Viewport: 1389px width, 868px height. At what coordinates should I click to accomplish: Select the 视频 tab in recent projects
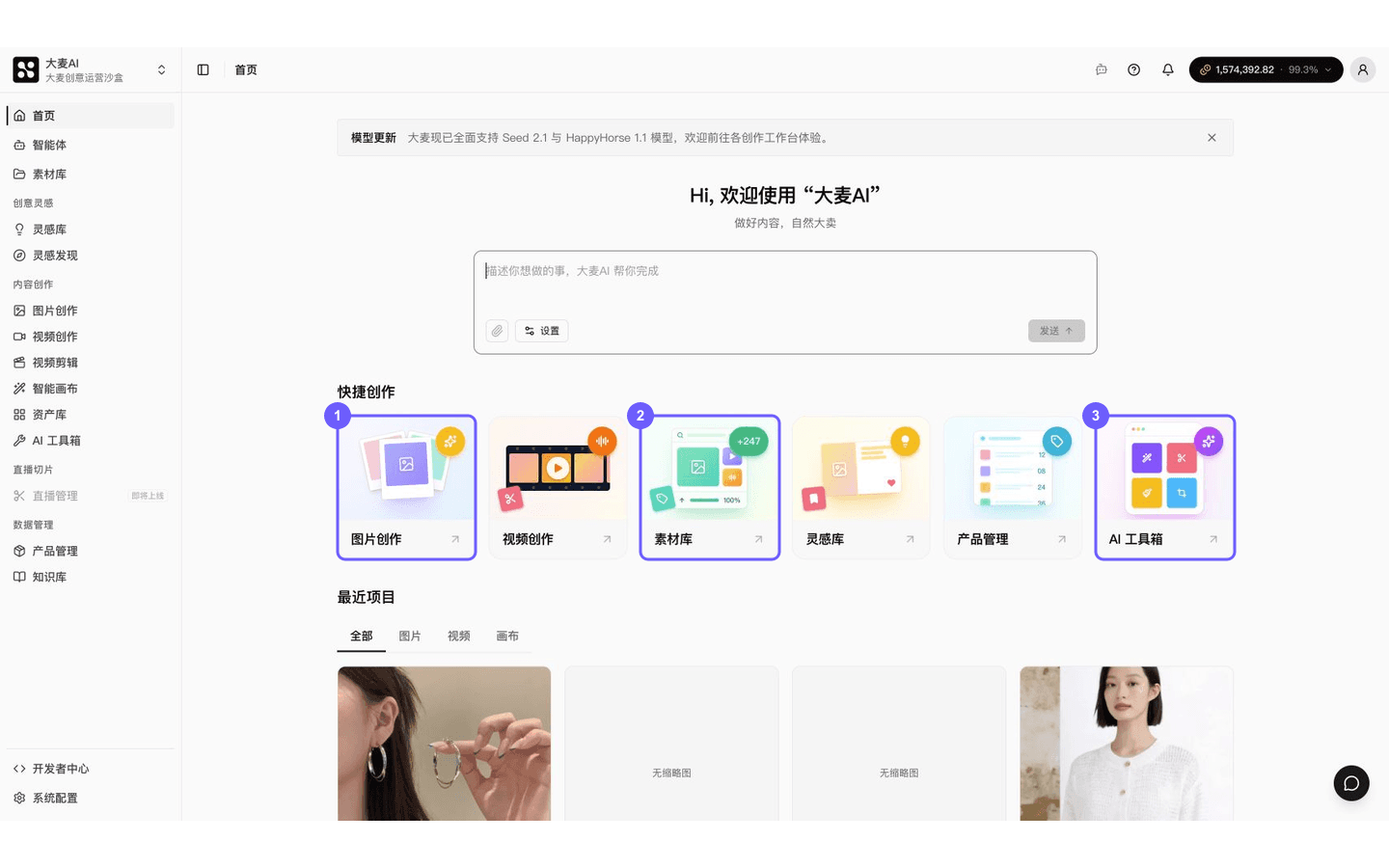click(x=459, y=637)
